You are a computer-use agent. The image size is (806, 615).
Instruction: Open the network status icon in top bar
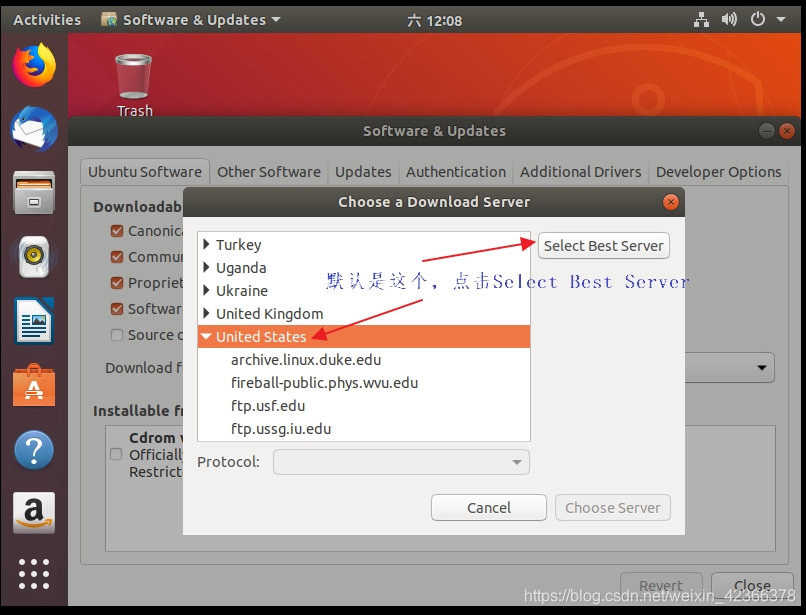(701, 20)
